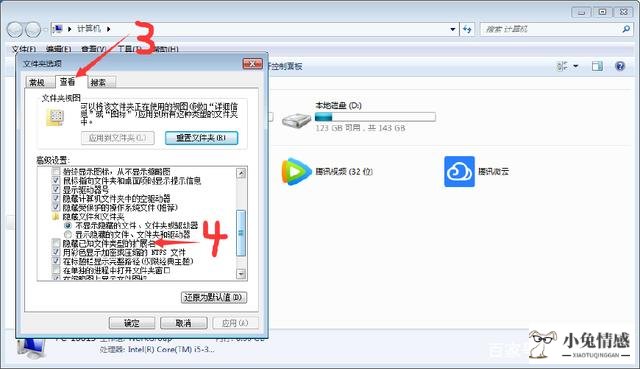Image resolution: width=640 pixels, height=369 pixels.
Task: Click the D: drive usage bar
Action: click(x=375, y=117)
